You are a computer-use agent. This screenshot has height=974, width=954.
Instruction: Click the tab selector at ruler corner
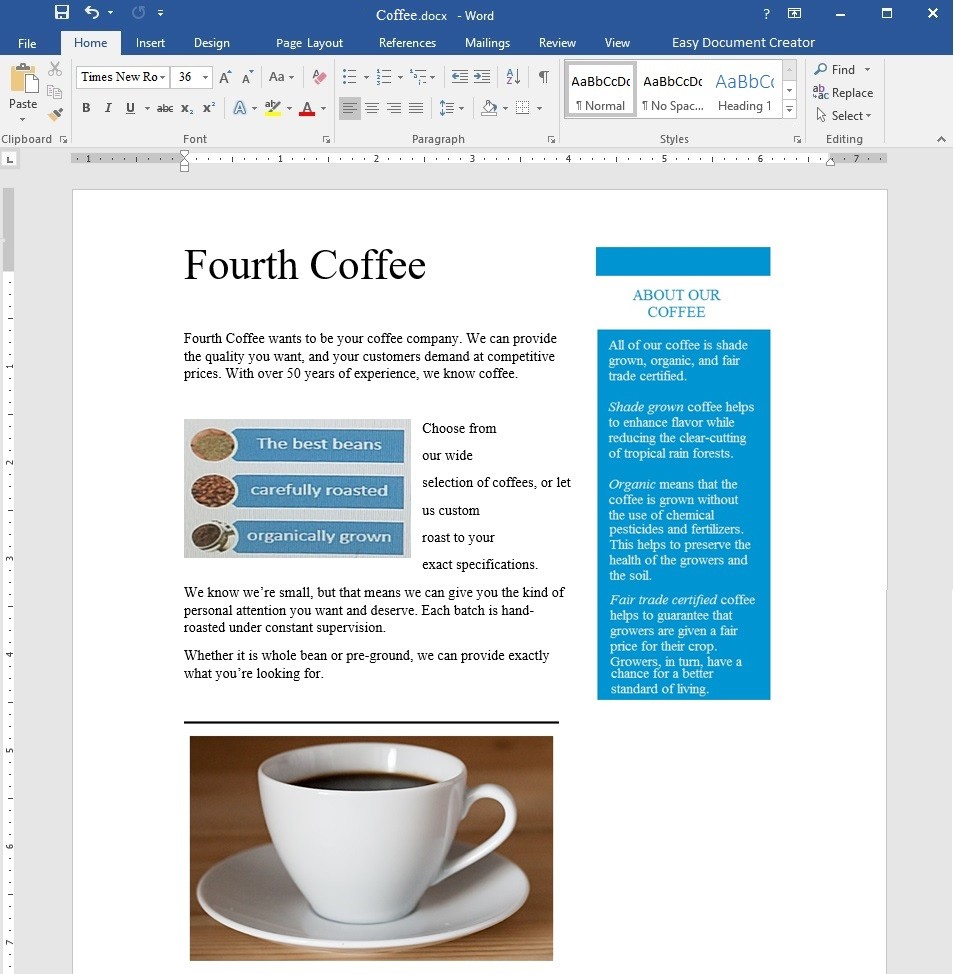pos(9,160)
